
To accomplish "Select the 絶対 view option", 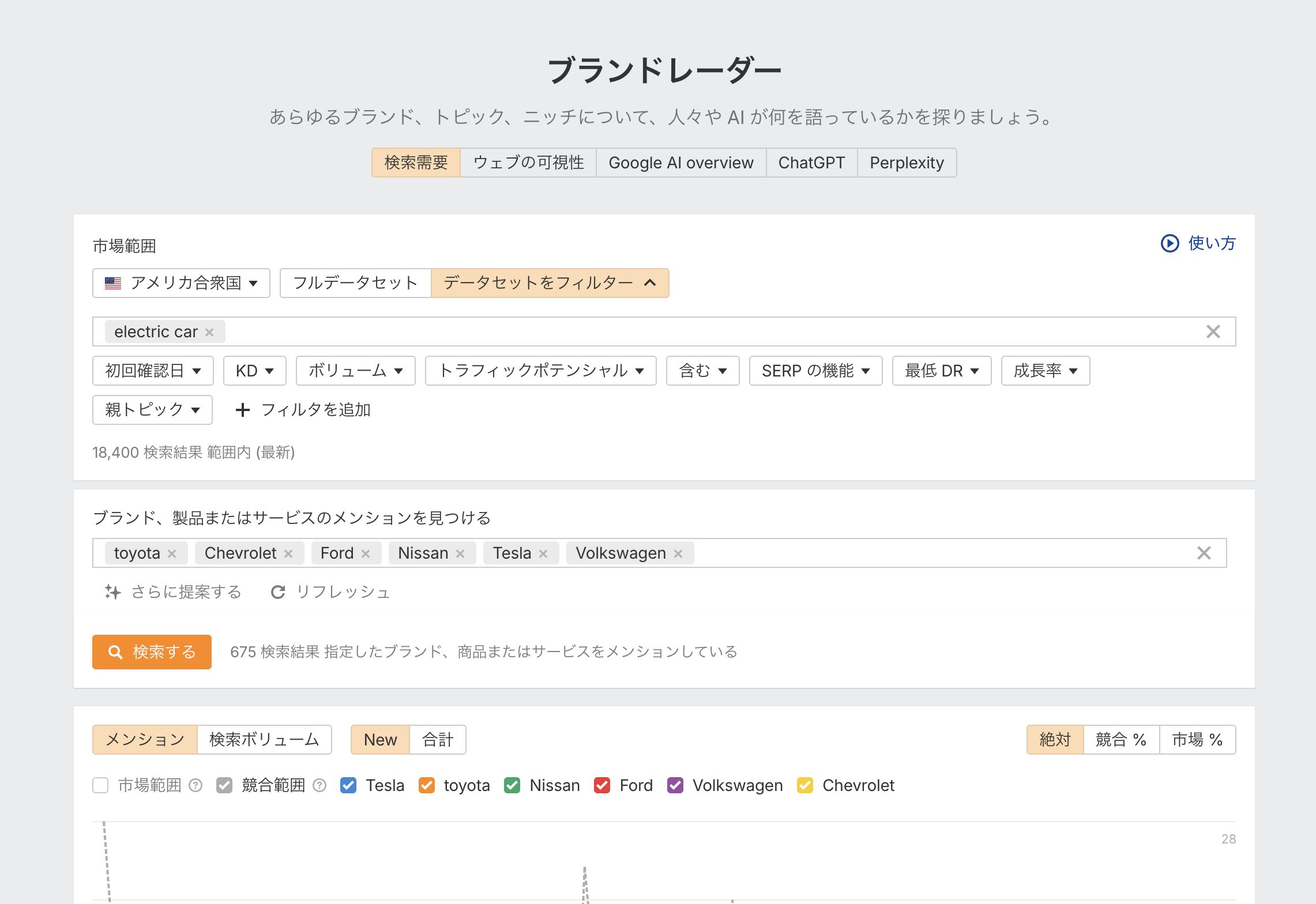I will coord(1055,740).
